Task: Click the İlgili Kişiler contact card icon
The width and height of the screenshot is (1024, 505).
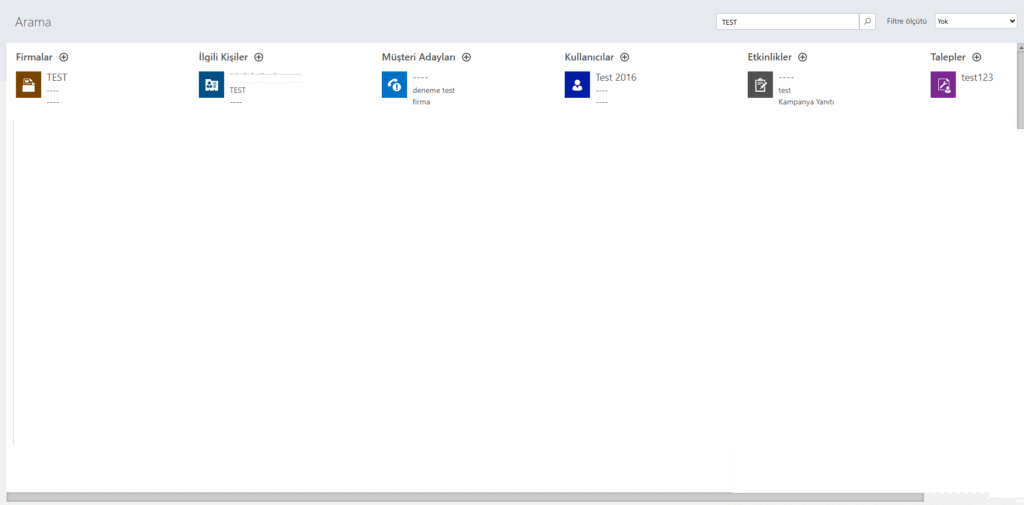Action: coord(211,85)
